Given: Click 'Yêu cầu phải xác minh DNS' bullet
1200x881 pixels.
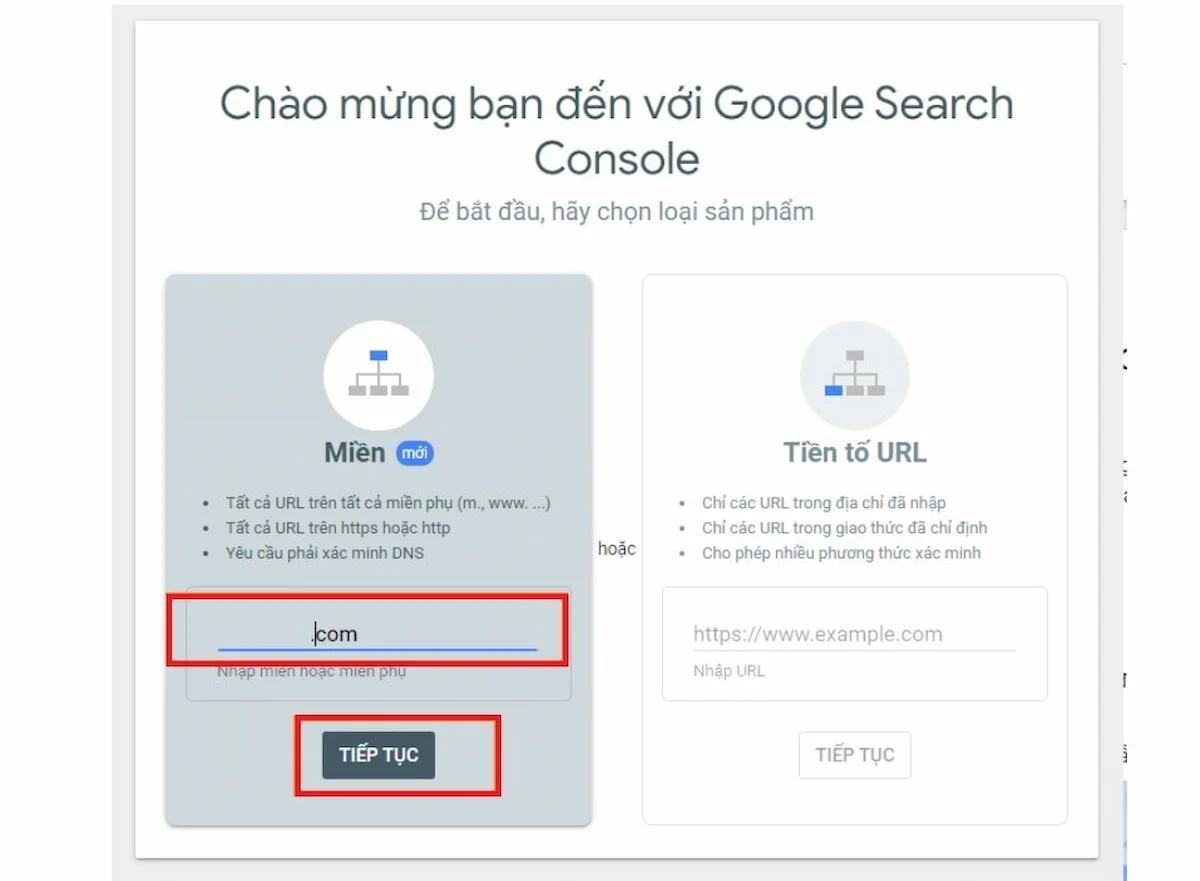Looking at the screenshot, I should click(325, 553).
